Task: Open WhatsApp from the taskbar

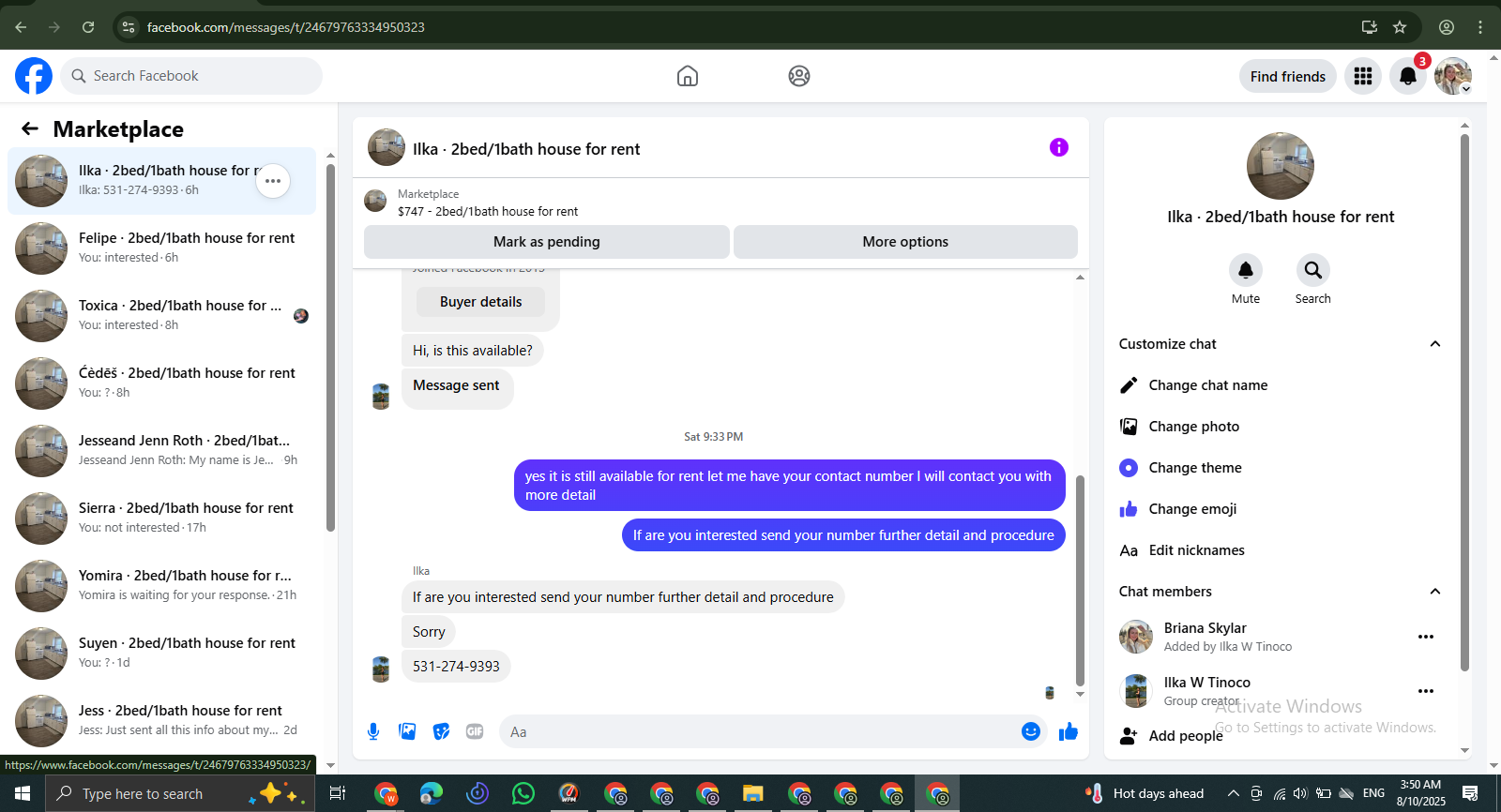Action: pos(523,793)
